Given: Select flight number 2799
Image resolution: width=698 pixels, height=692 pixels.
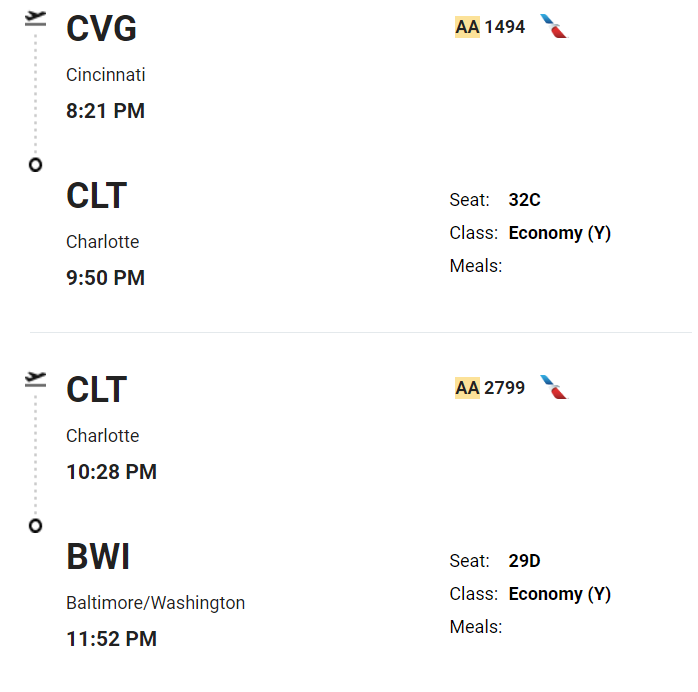Looking at the screenshot, I should point(505,387).
